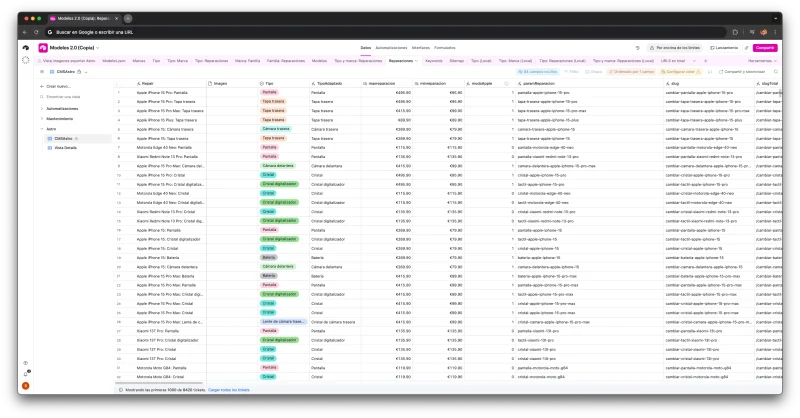Click the row height icon in toolbar
This screenshot has width=800, height=418.
(x=710, y=72)
